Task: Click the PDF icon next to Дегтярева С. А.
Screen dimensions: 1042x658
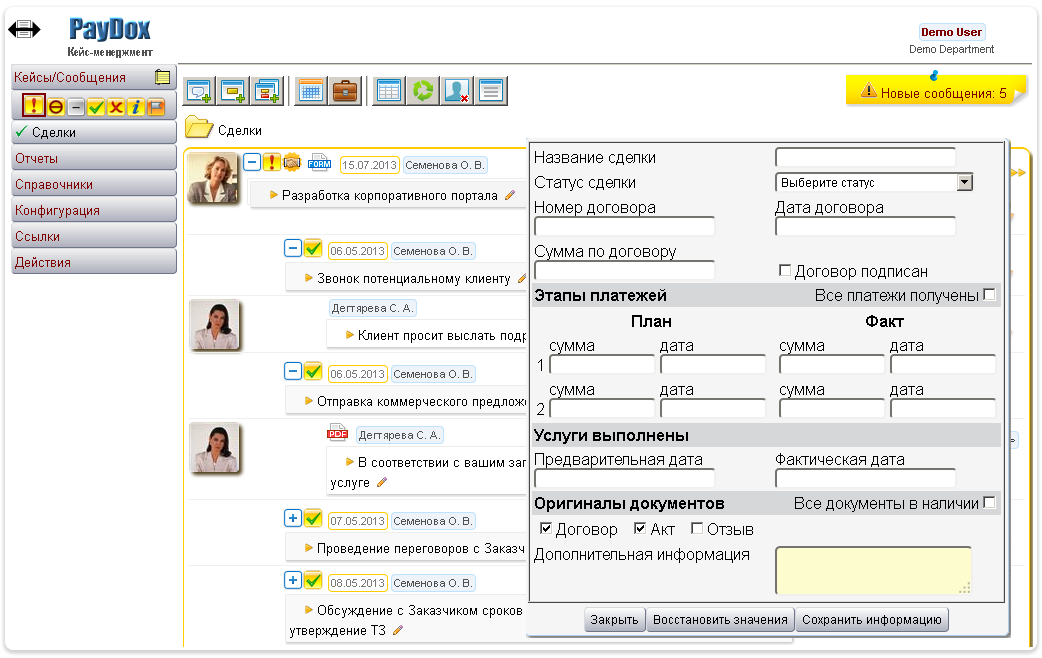Action: coord(337,433)
